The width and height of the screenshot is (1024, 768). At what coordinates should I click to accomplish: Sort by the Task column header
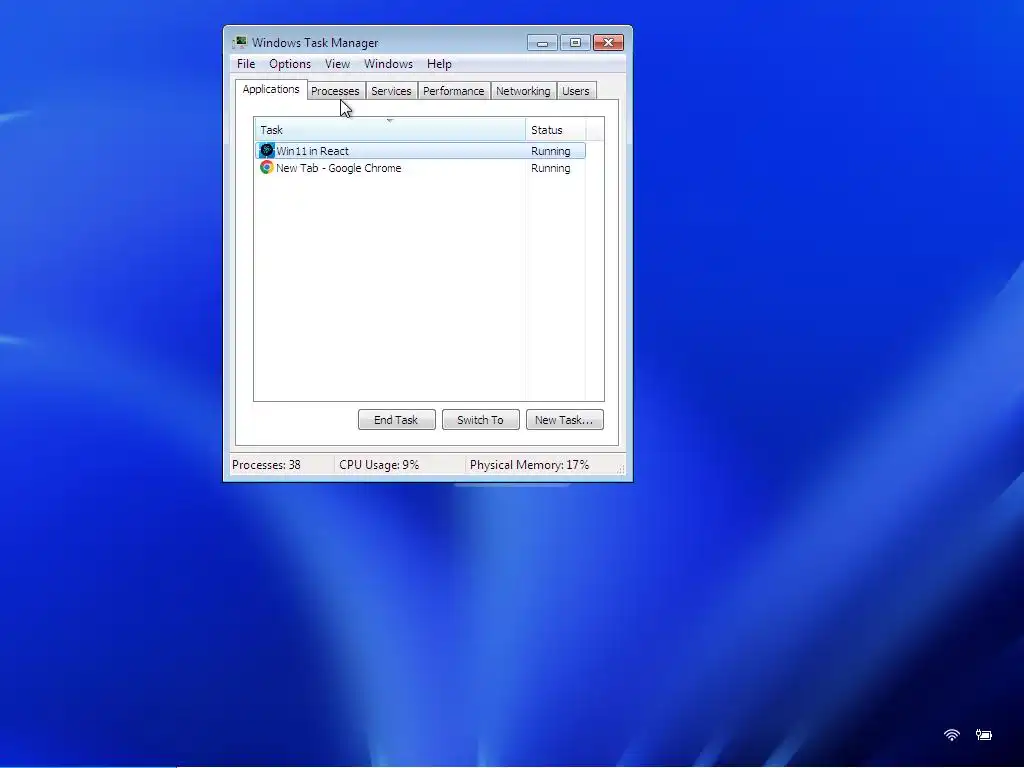[390, 130]
